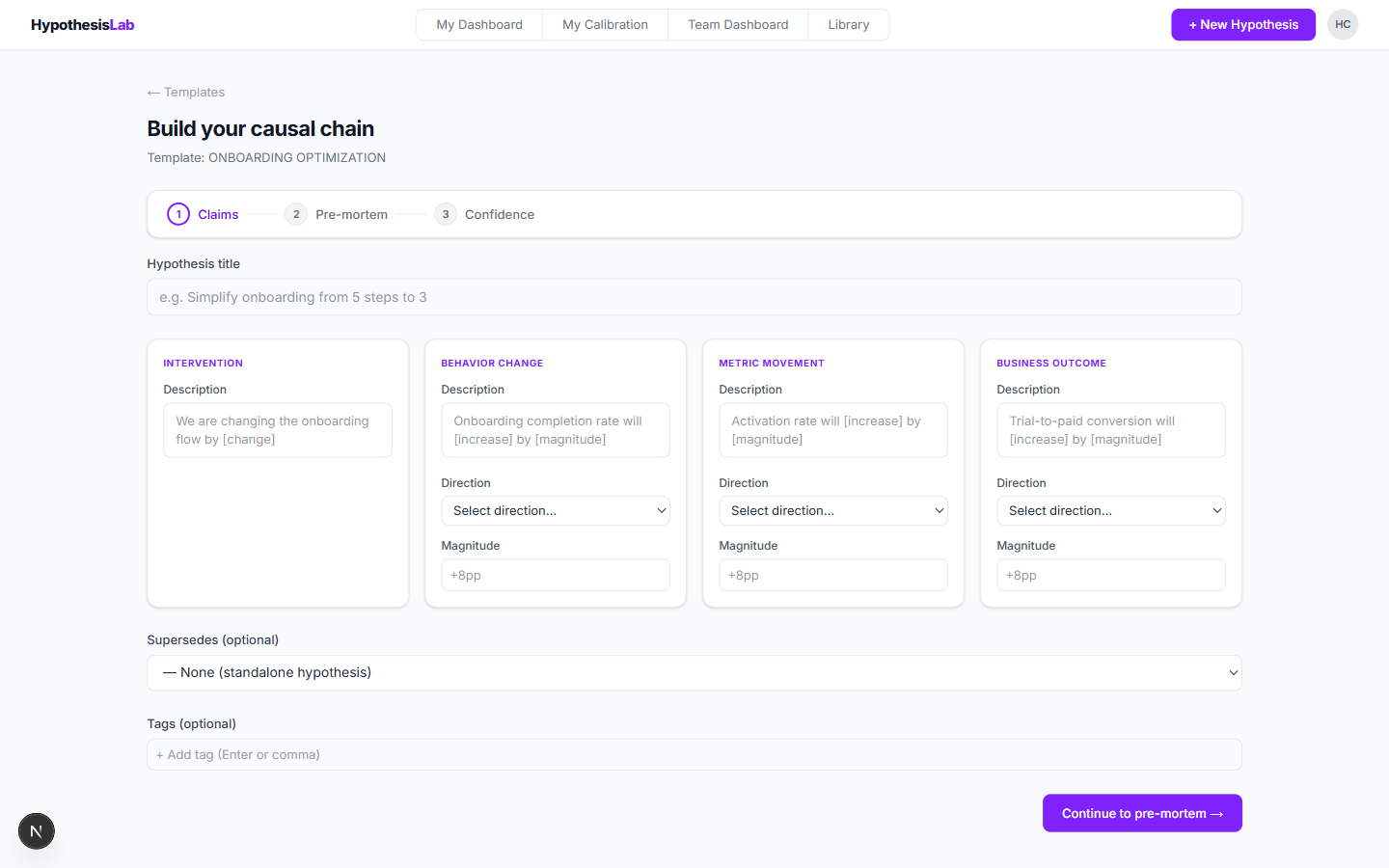
Task: Open Business Outcome direction dropdown
Action: [1111, 511]
